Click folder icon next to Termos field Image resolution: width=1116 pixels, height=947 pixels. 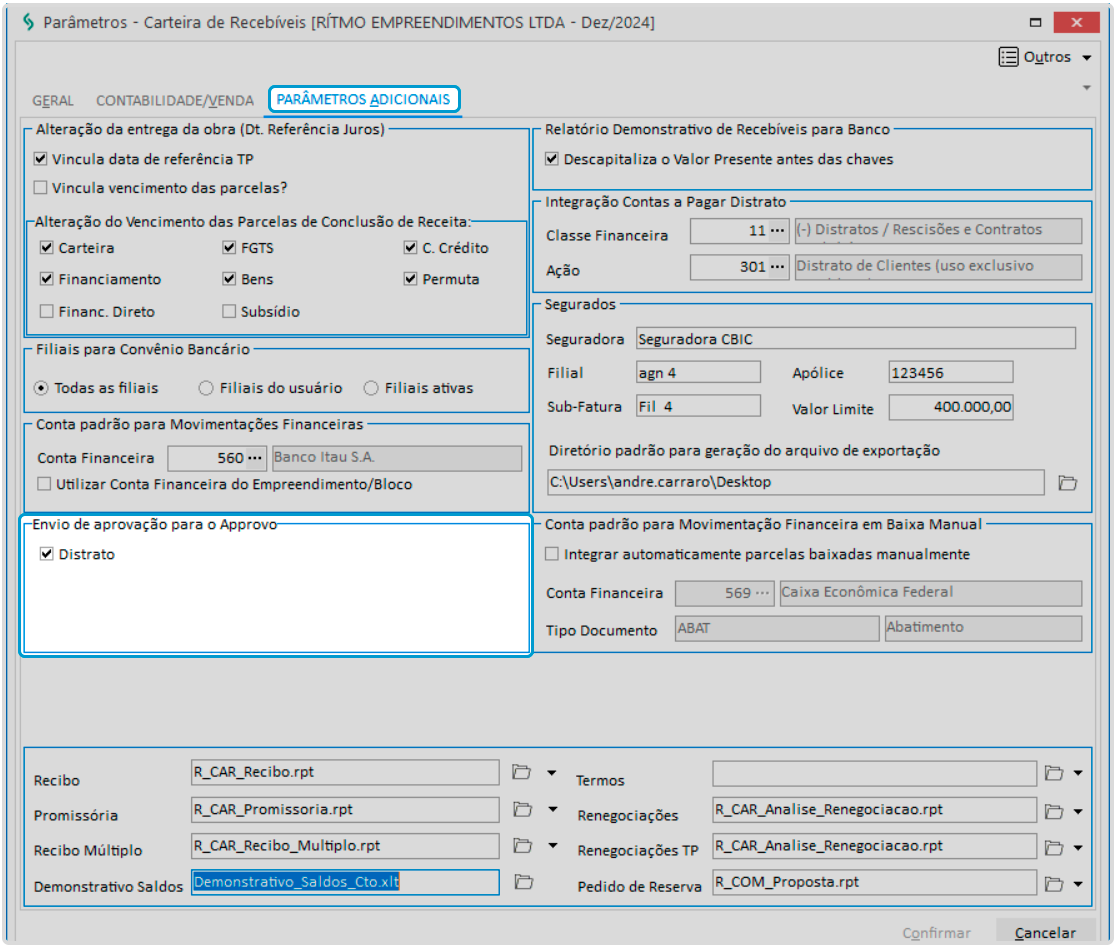(x=1052, y=773)
